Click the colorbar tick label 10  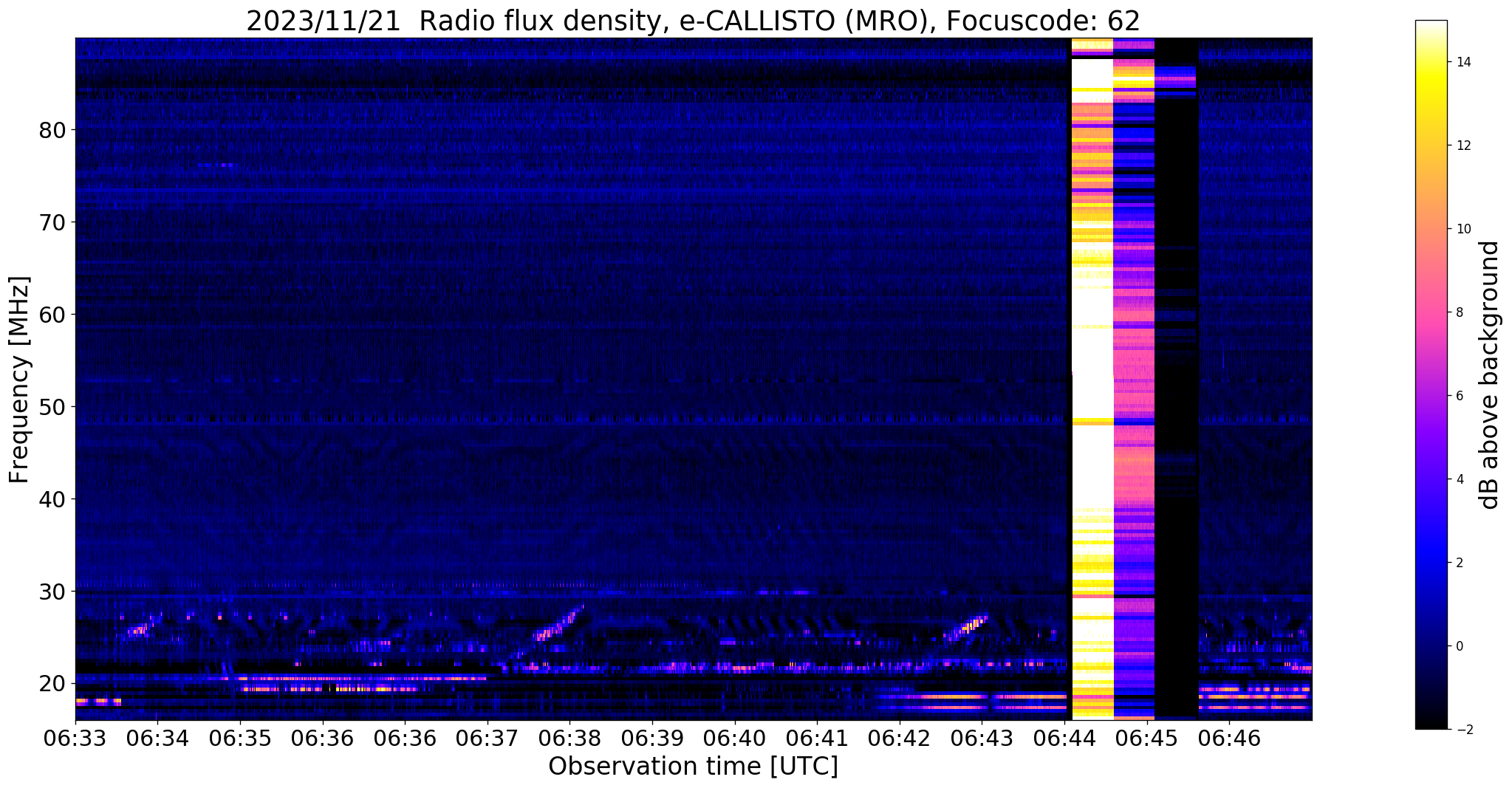pyautogui.click(x=1464, y=229)
